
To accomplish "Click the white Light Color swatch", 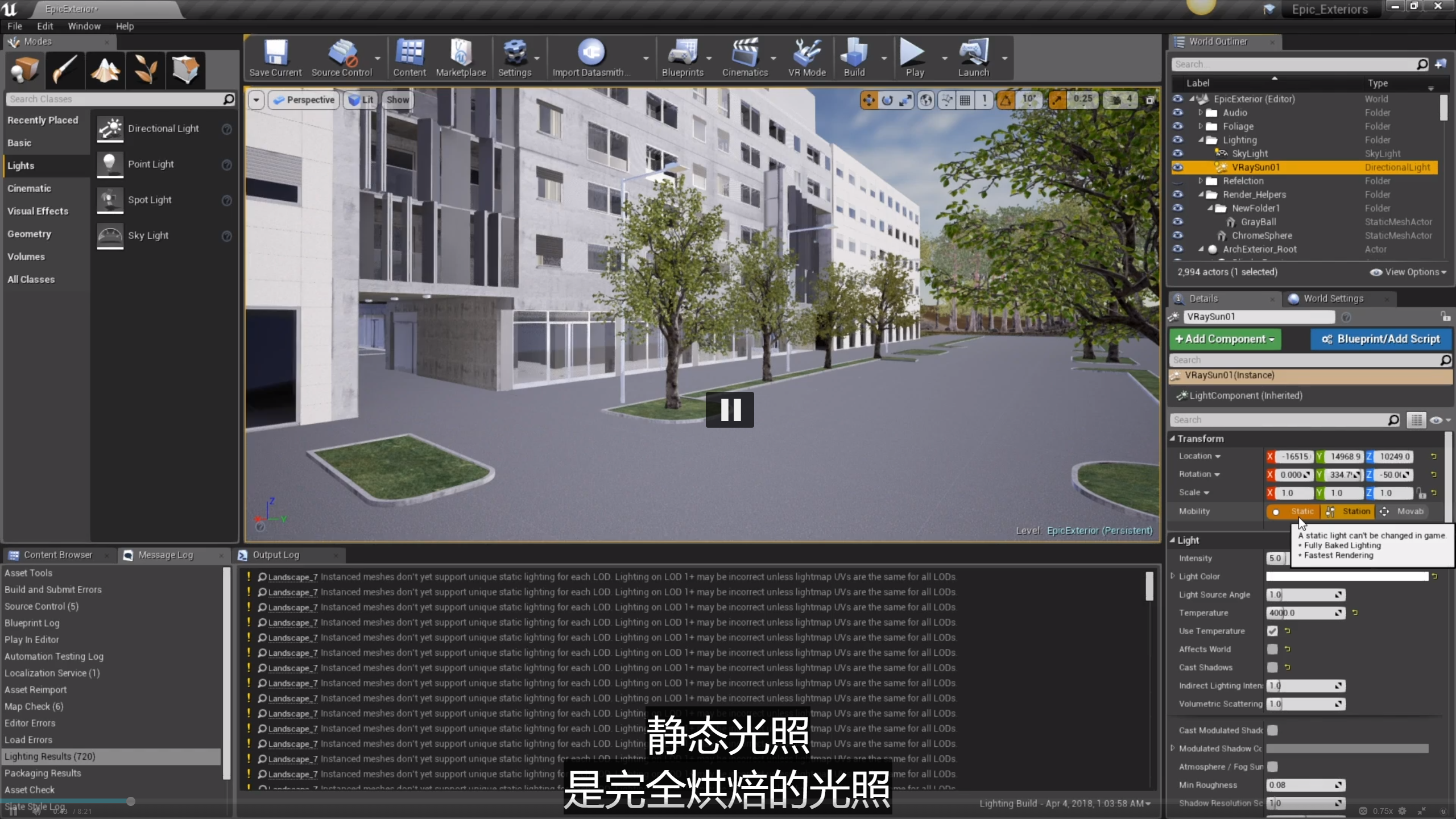I will (1347, 576).
